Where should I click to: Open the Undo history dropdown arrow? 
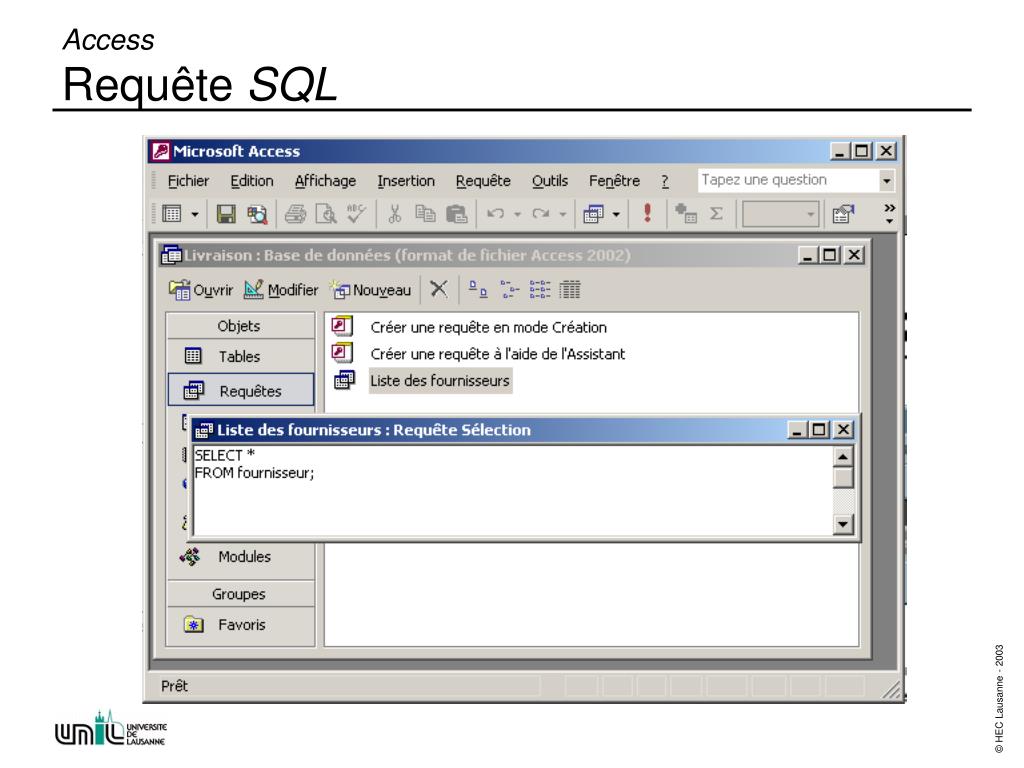[517, 214]
